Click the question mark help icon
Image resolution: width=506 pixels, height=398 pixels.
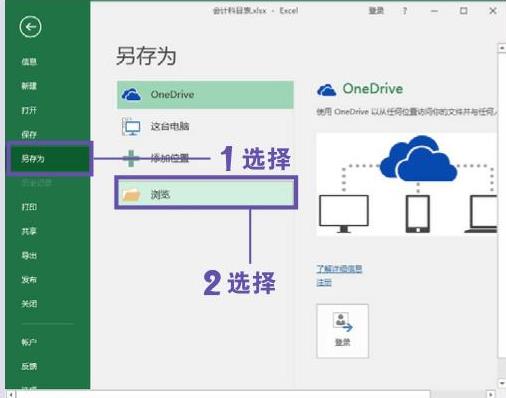pyautogui.click(x=405, y=11)
